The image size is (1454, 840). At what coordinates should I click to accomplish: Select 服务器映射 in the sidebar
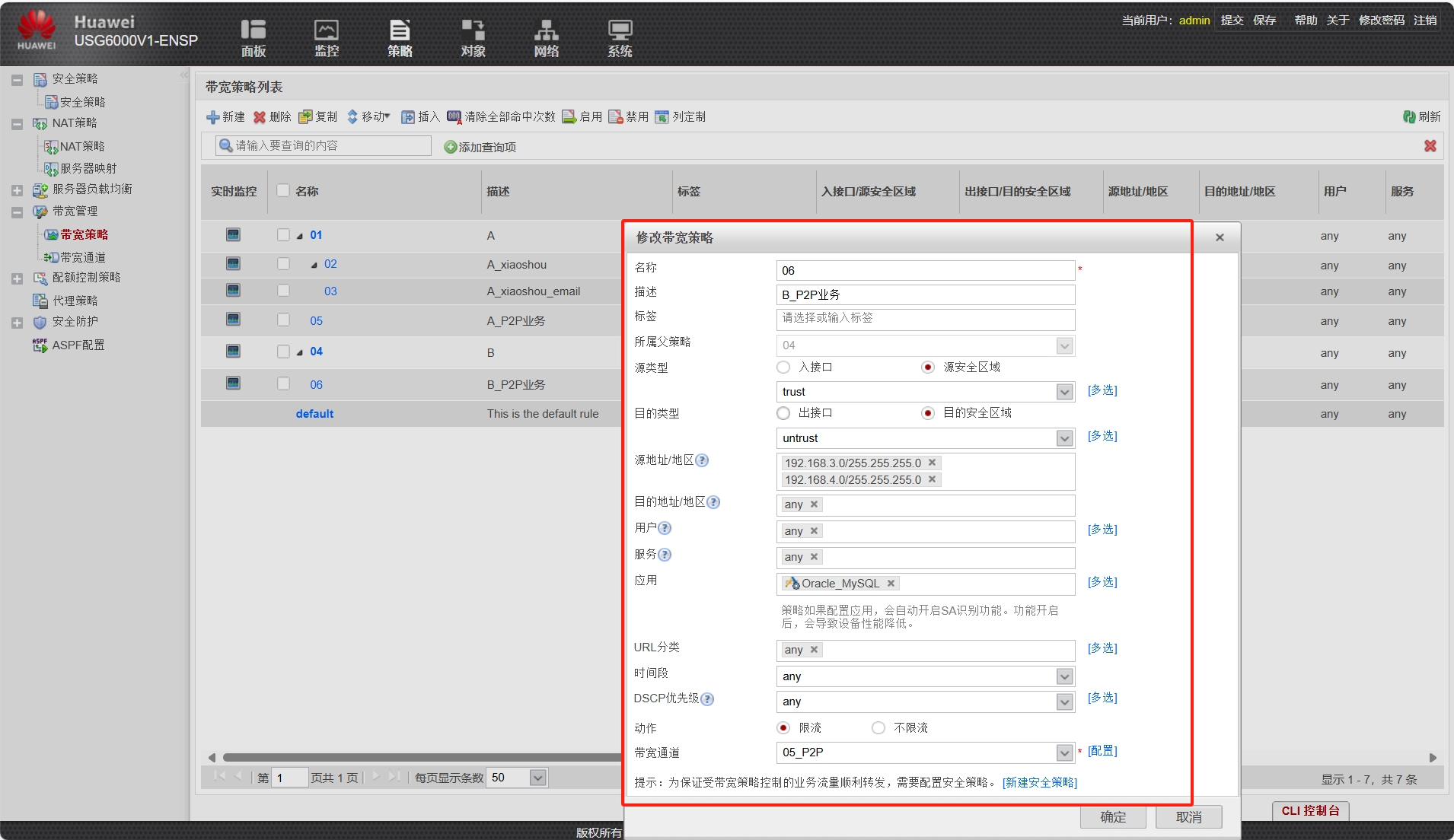tap(88, 168)
